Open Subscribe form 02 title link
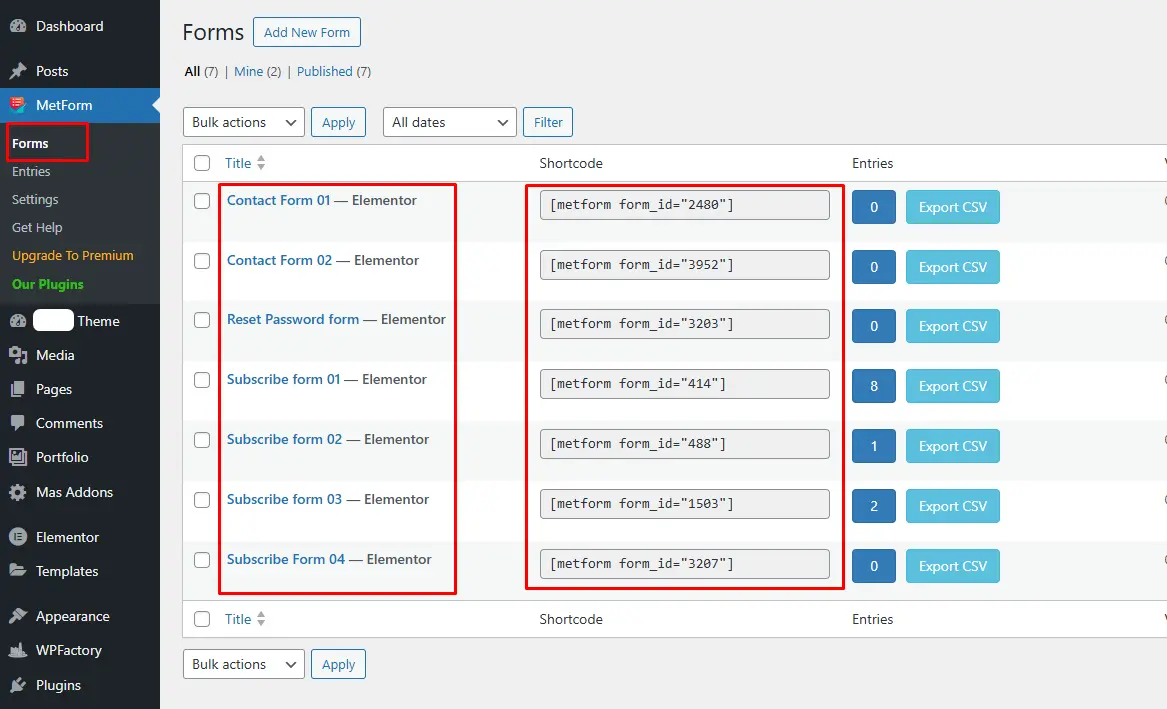The height and width of the screenshot is (709, 1167). coord(284,440)
